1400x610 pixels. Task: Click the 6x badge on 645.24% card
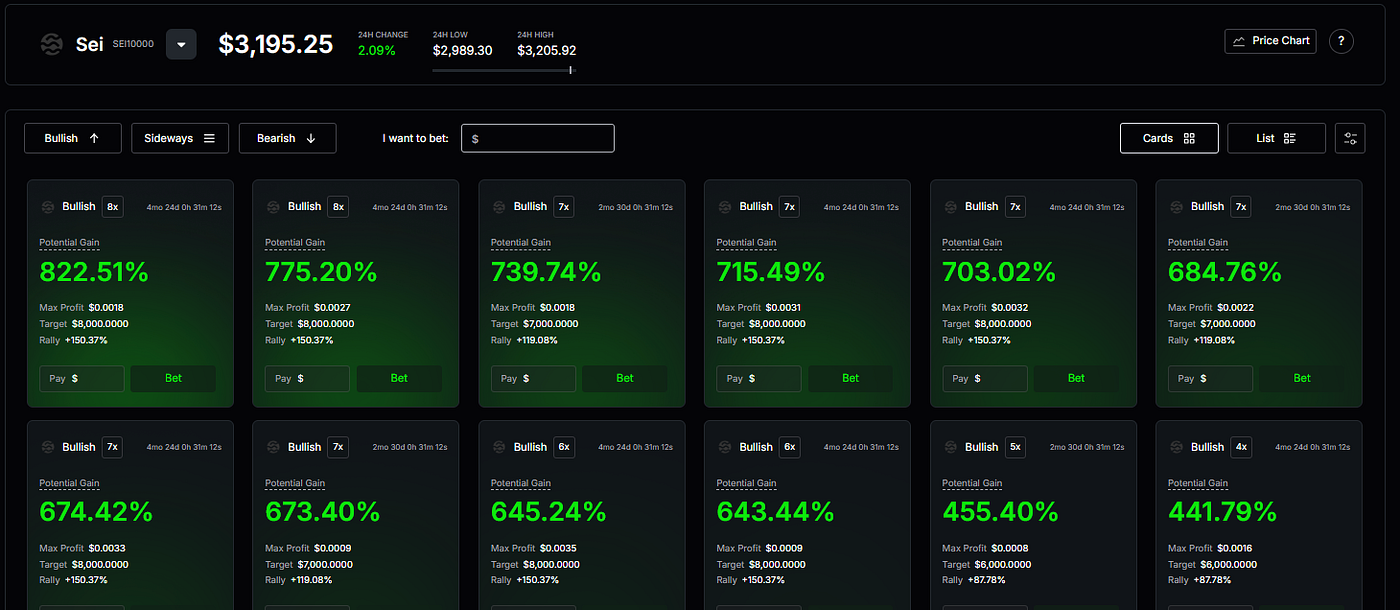564,447
